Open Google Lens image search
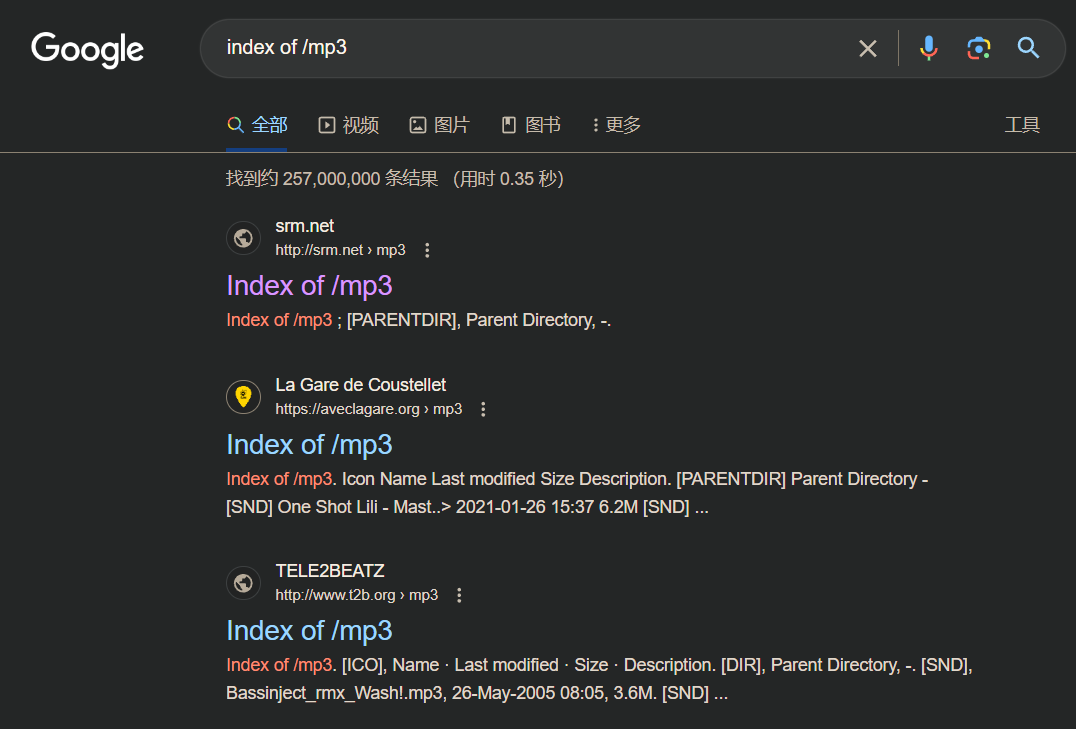The height and width of the screenshot is (729, 1076). [x=979, y=48]
